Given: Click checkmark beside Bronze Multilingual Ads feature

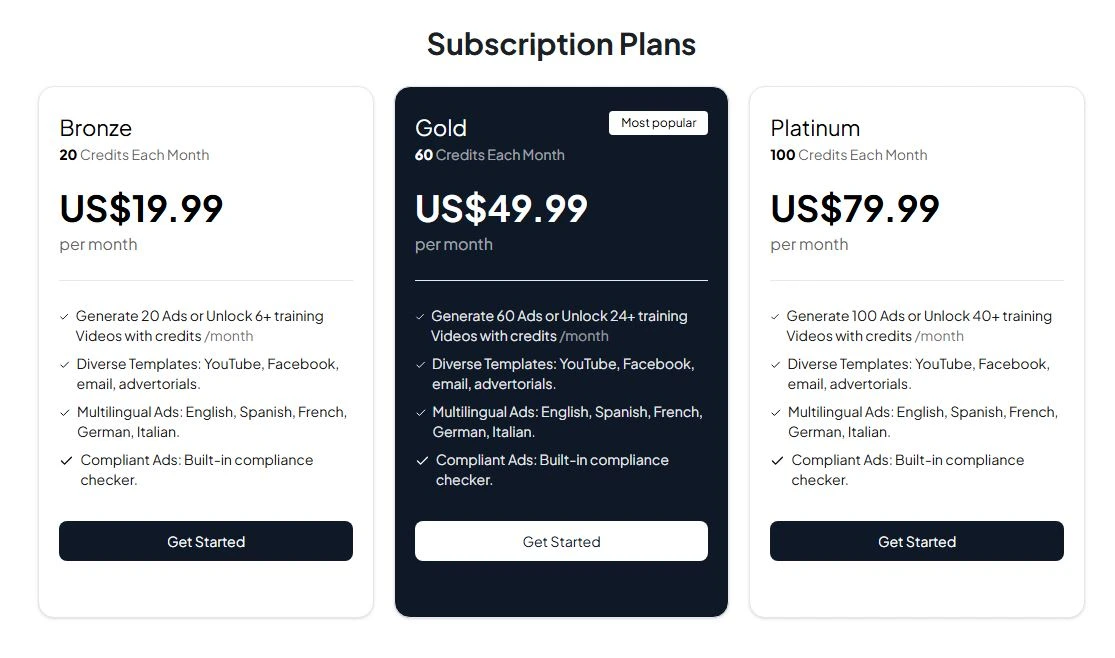Looking at the screenshot, I should (65, 413).
